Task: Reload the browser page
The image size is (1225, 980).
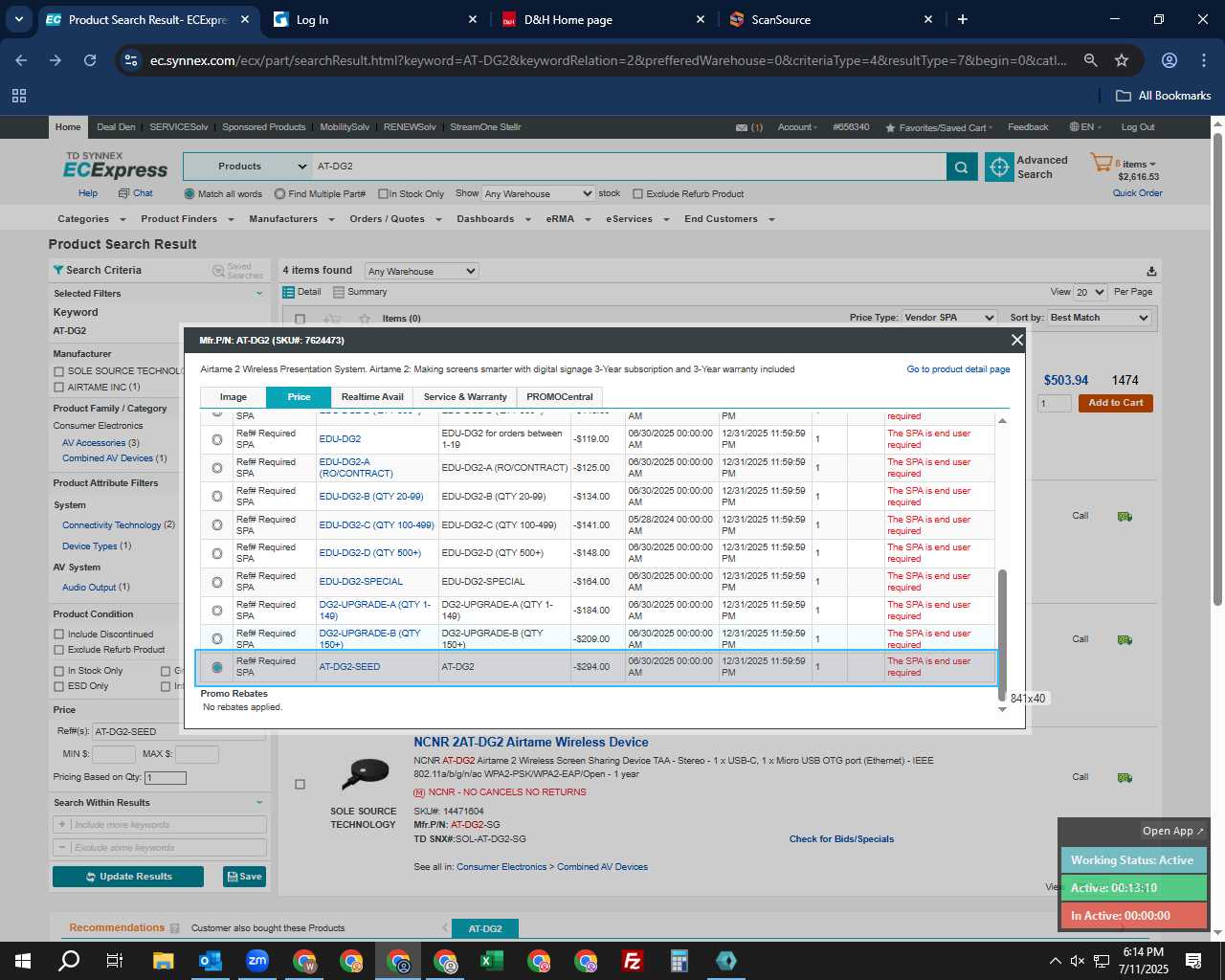Action: point(90,60)
